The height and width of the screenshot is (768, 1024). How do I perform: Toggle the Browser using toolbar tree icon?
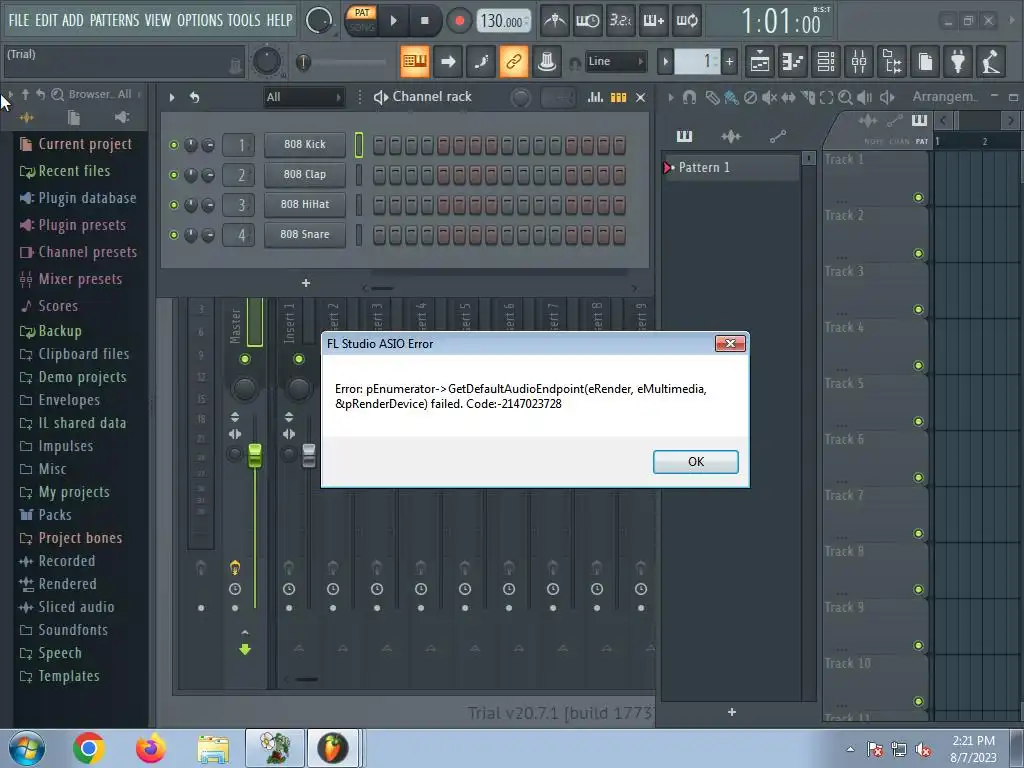892,61
